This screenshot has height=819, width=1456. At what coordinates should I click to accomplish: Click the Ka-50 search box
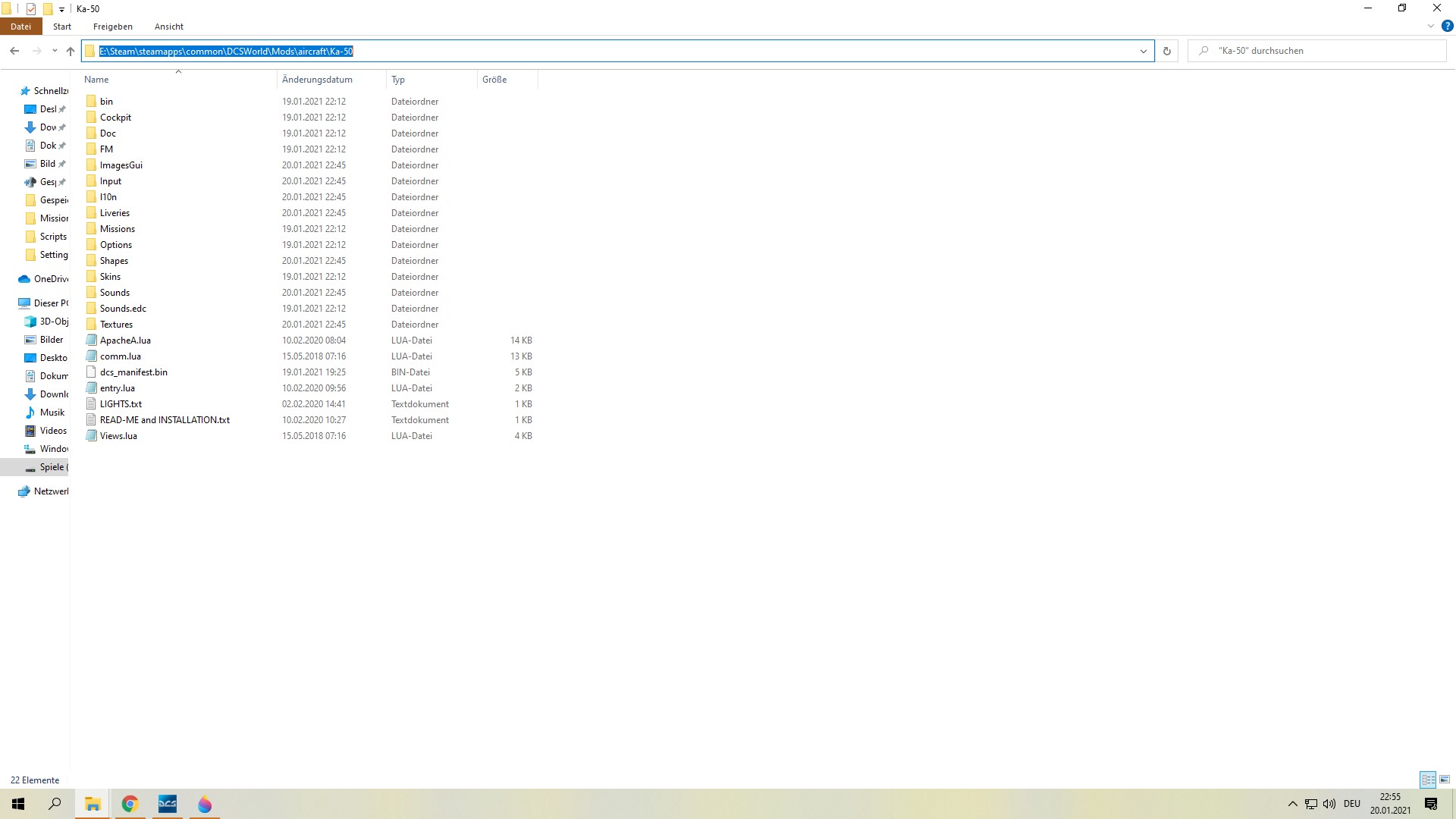(1317, 51)
